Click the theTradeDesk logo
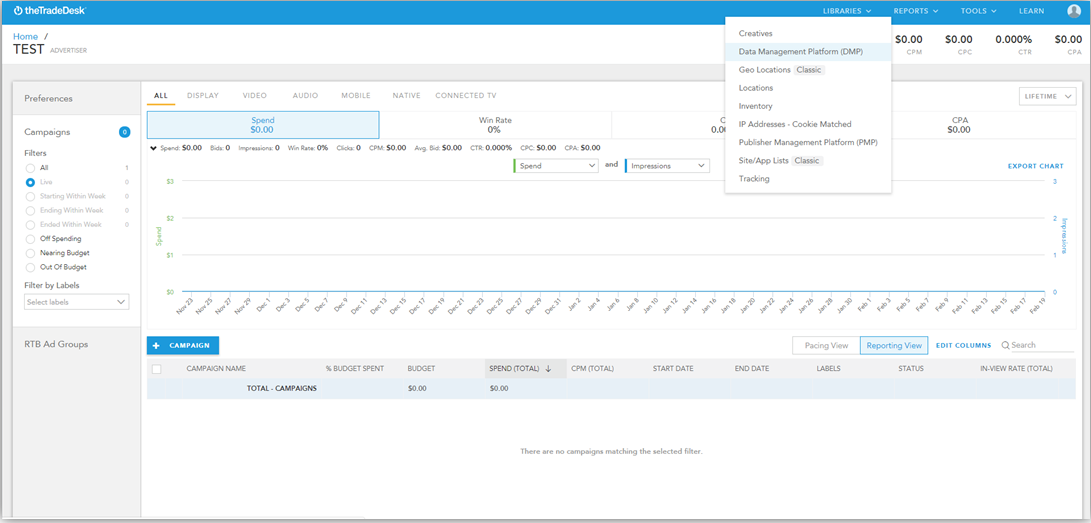 point(49,11)
